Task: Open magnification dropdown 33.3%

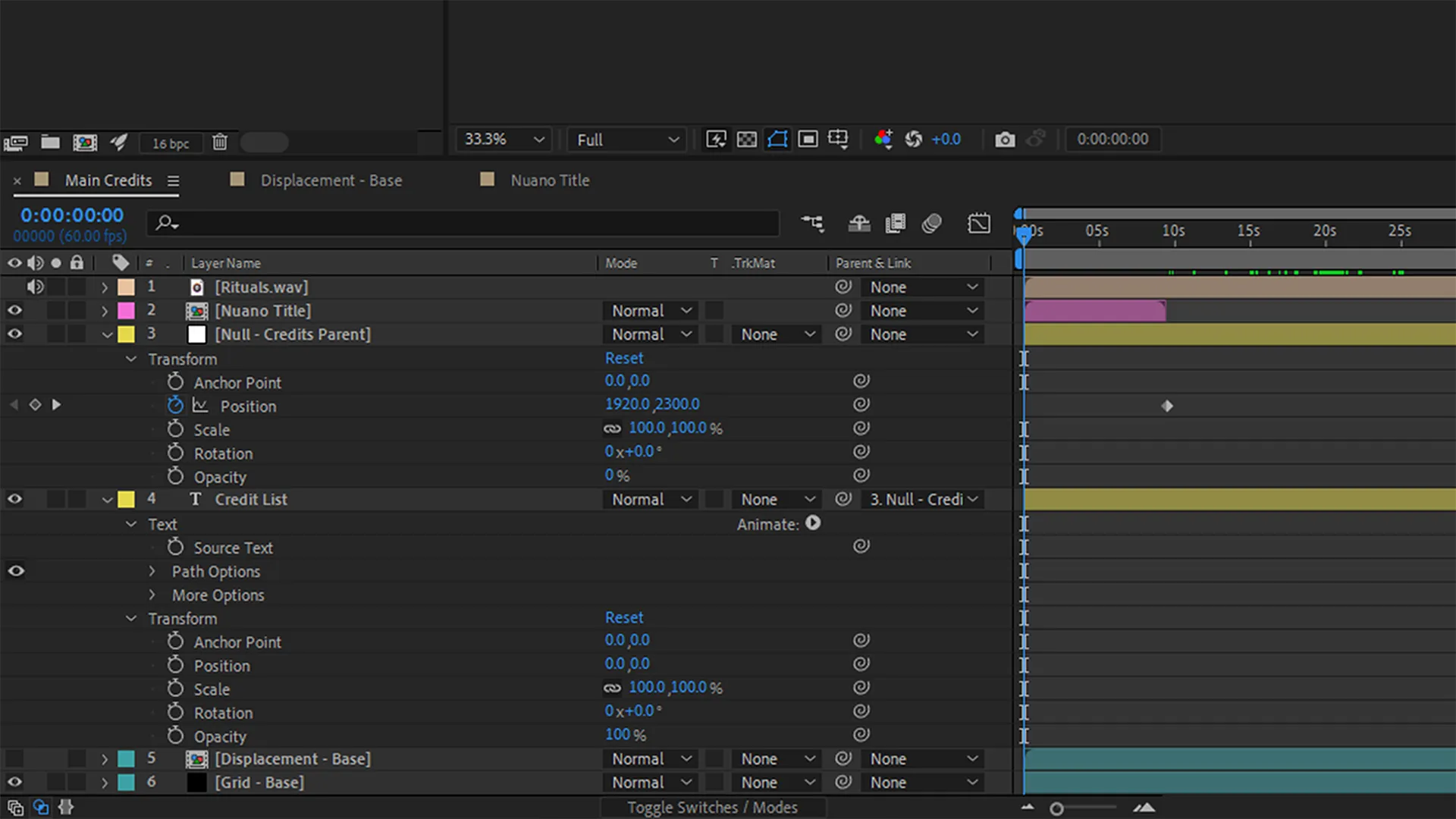Action: pyautogui.click(x=504, y=140)
